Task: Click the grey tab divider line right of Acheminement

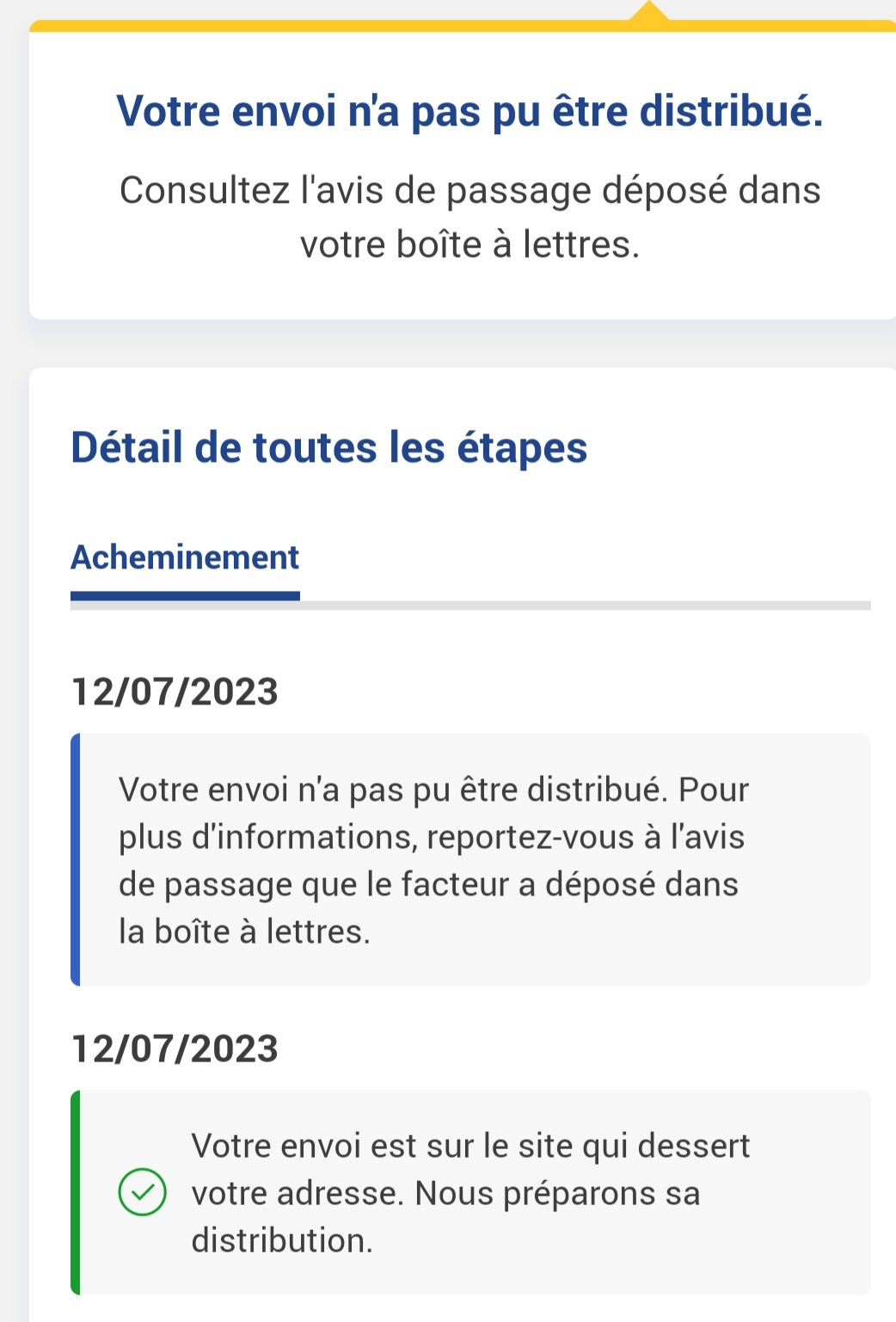Action: pos(585,606)
